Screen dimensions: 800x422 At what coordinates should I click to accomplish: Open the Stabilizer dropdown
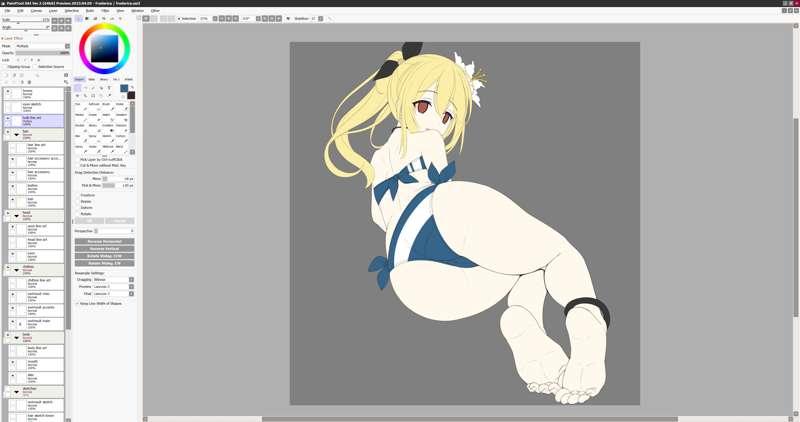point(320,18)
